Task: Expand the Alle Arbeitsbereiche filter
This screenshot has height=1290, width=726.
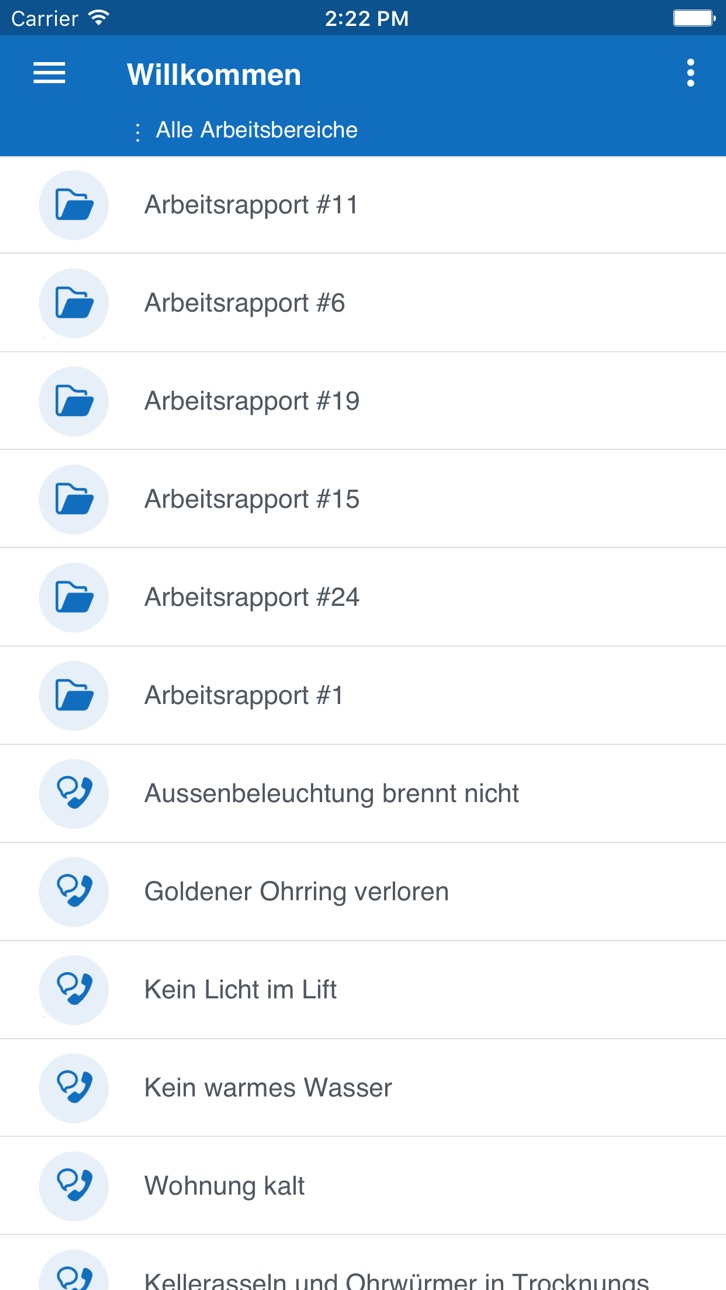Action: (246, 130)
